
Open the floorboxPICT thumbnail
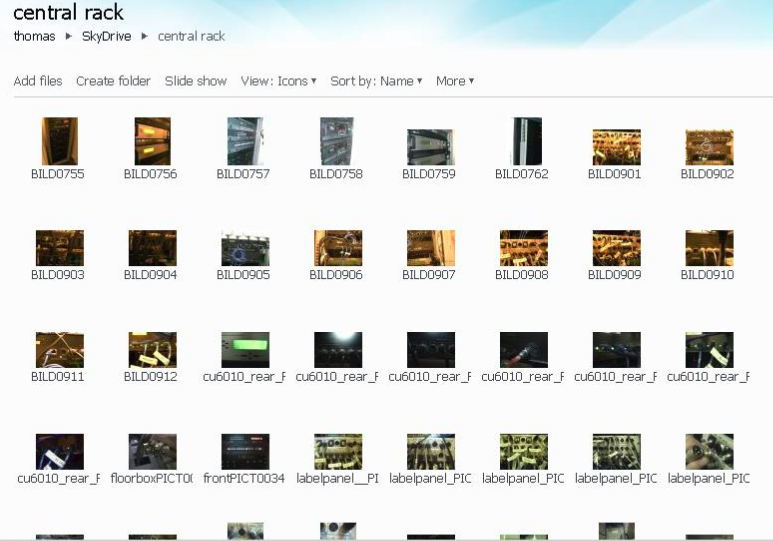[x=151, y=452]
